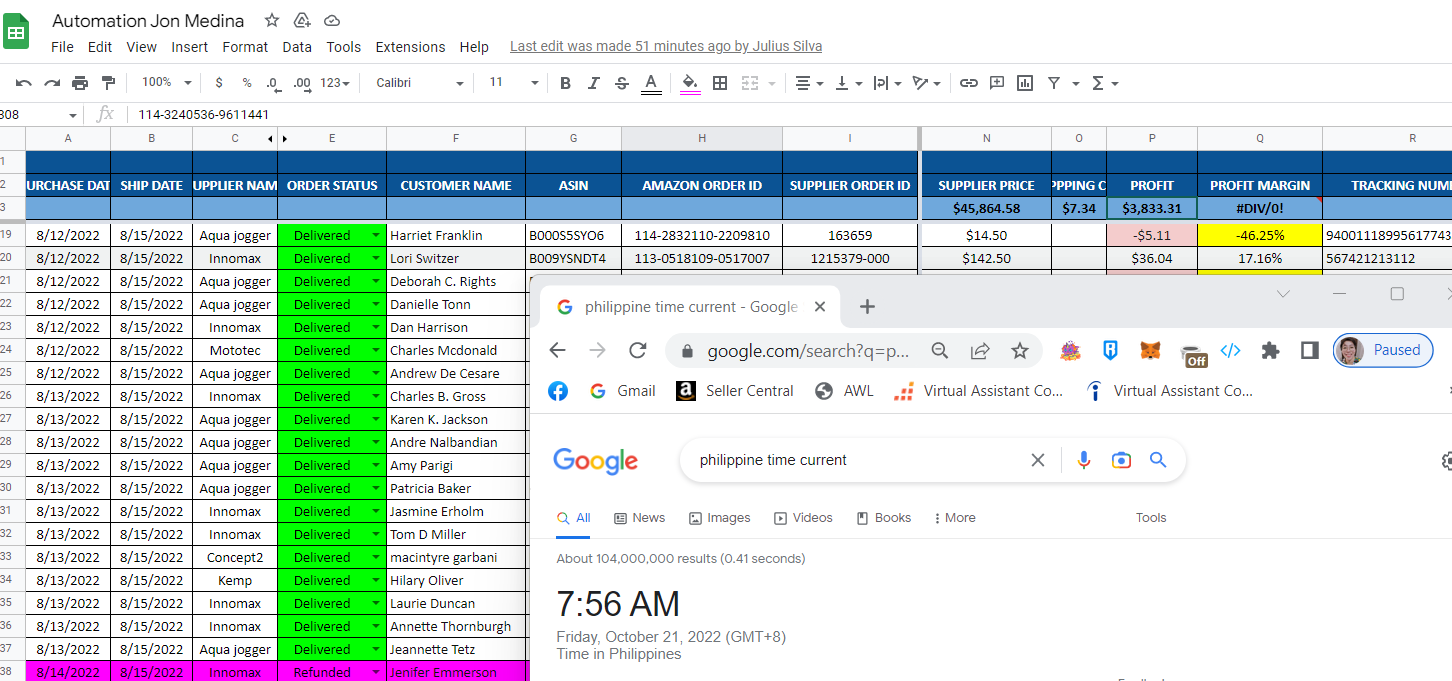Open the More search filter in Google
This screenshot has width=1452, height=681.
[x=955, y=518]
